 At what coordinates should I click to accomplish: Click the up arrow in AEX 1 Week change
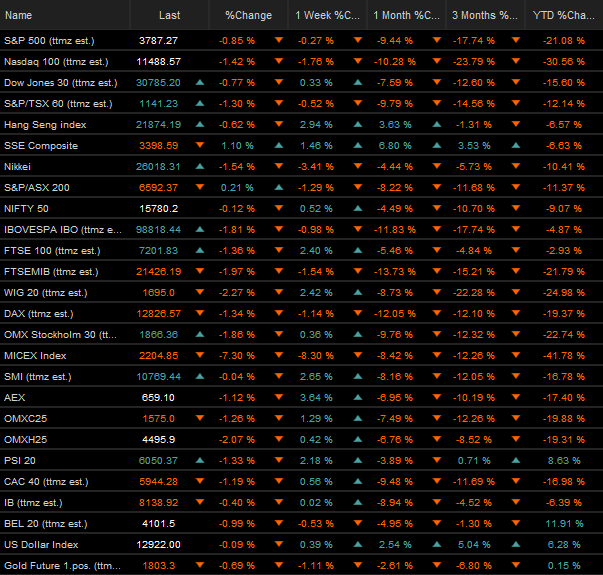point(358,397)
